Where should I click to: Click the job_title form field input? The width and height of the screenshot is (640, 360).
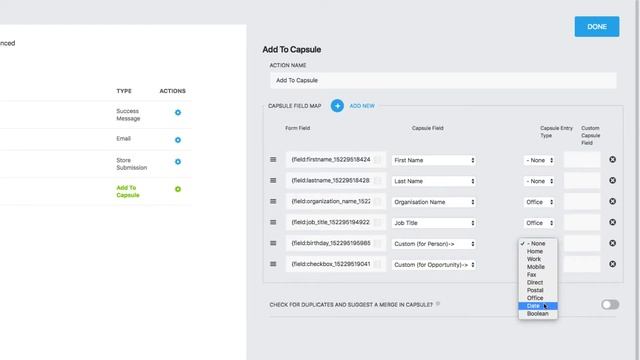[336, 222]
